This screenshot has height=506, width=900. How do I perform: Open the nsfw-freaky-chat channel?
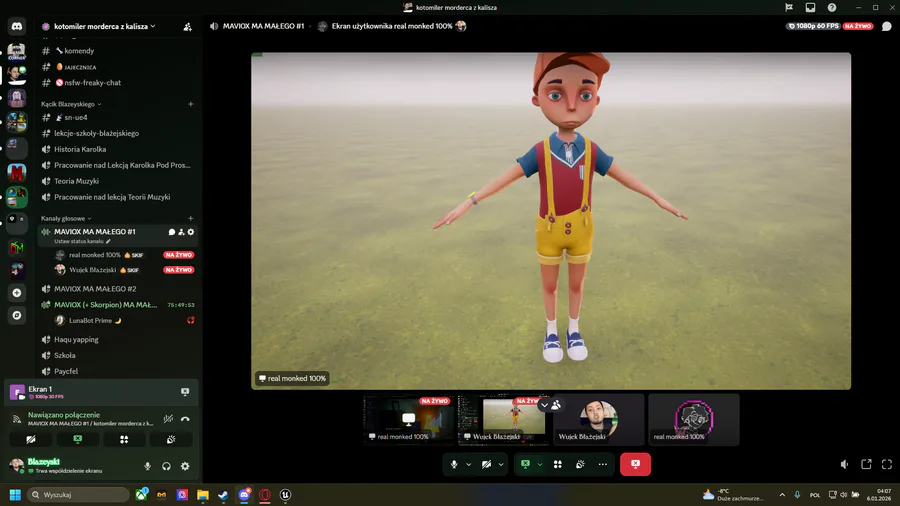pos(118,83)
